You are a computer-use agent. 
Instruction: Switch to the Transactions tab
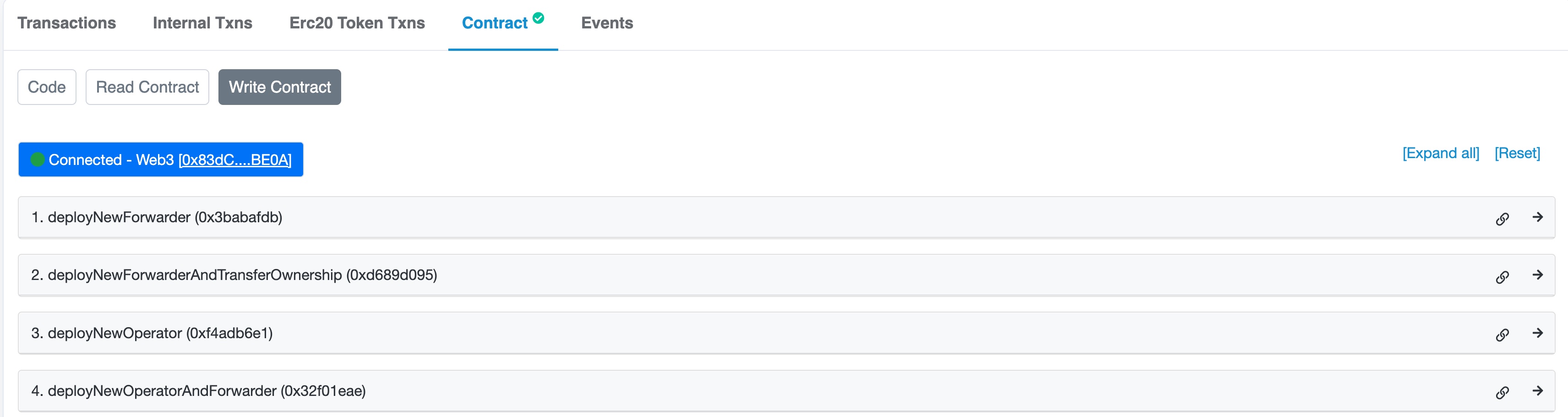pyautogui.click(x=66, y=23)
